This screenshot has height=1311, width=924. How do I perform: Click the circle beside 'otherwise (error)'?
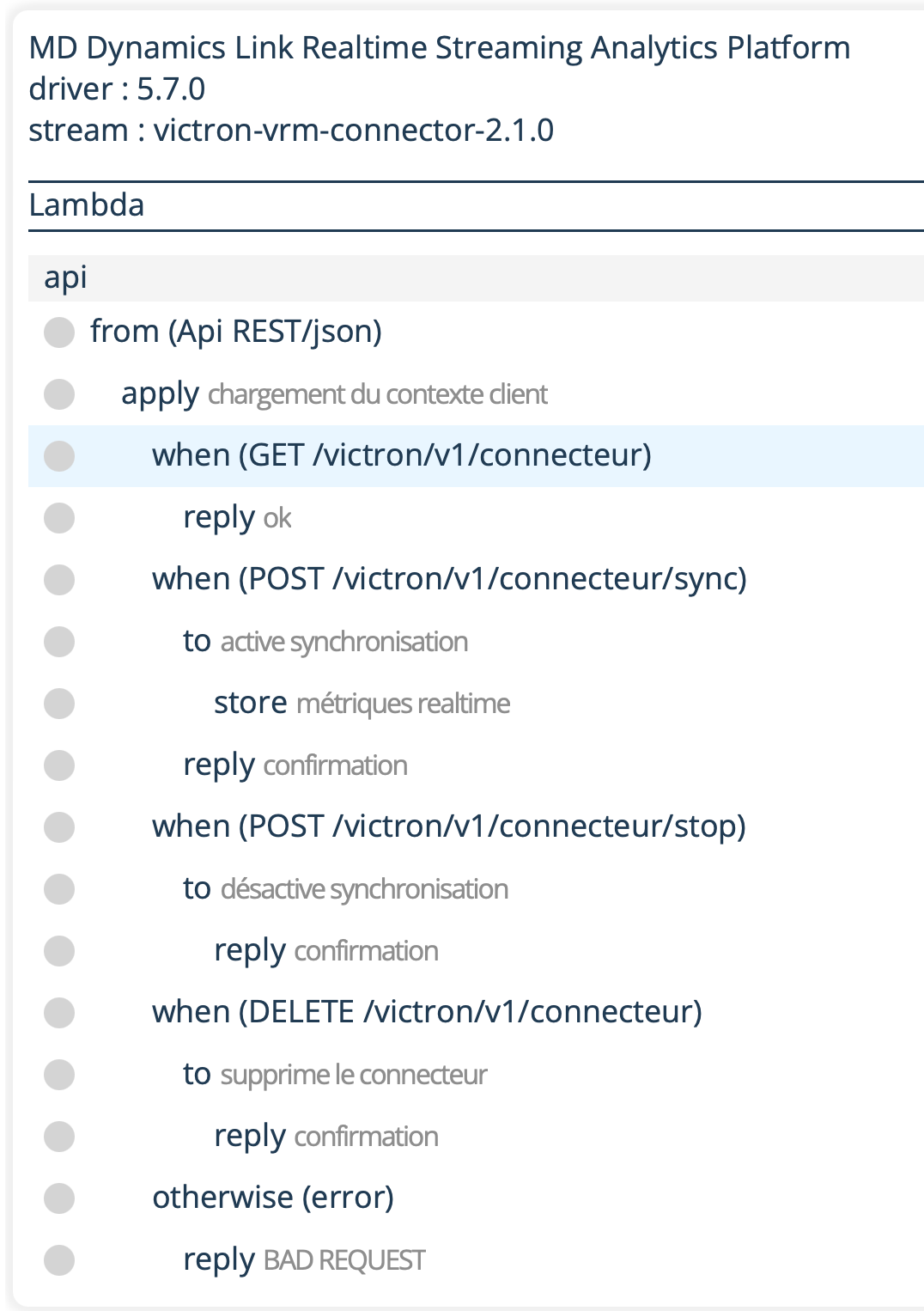tap(59, 1198)
